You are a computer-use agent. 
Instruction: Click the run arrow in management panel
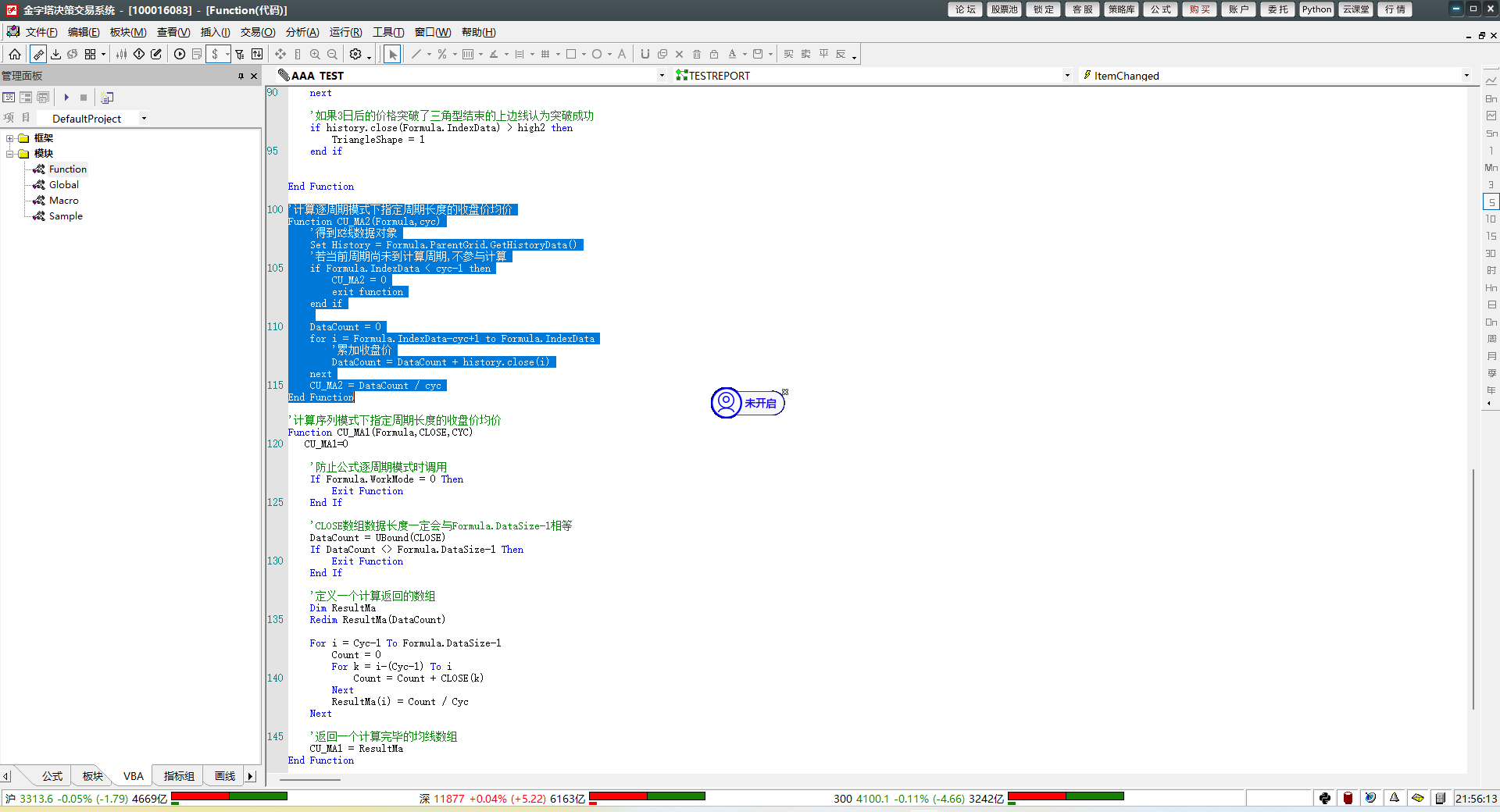(x=66, y=98)
